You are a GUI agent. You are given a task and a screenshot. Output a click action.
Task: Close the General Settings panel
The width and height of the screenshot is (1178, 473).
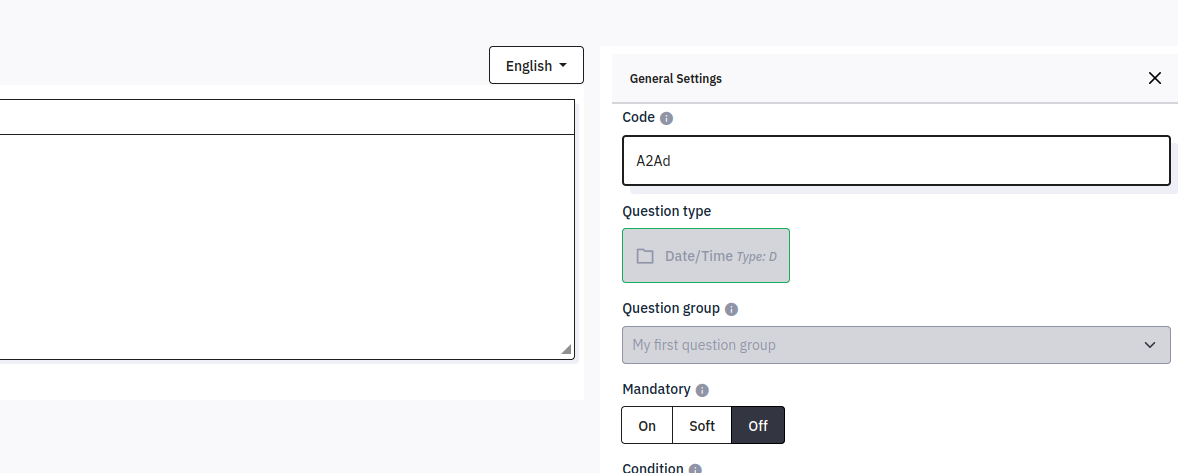1155,78
